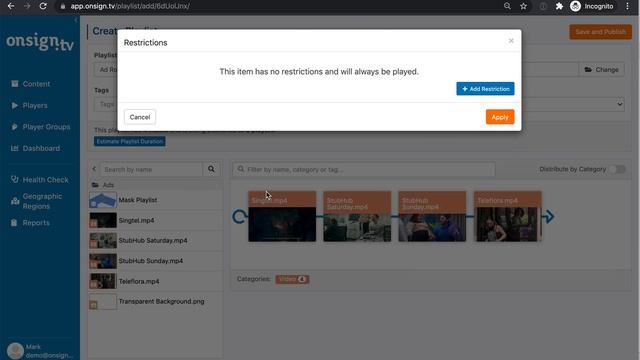Click the Mark user avatar

click(15, 351)
